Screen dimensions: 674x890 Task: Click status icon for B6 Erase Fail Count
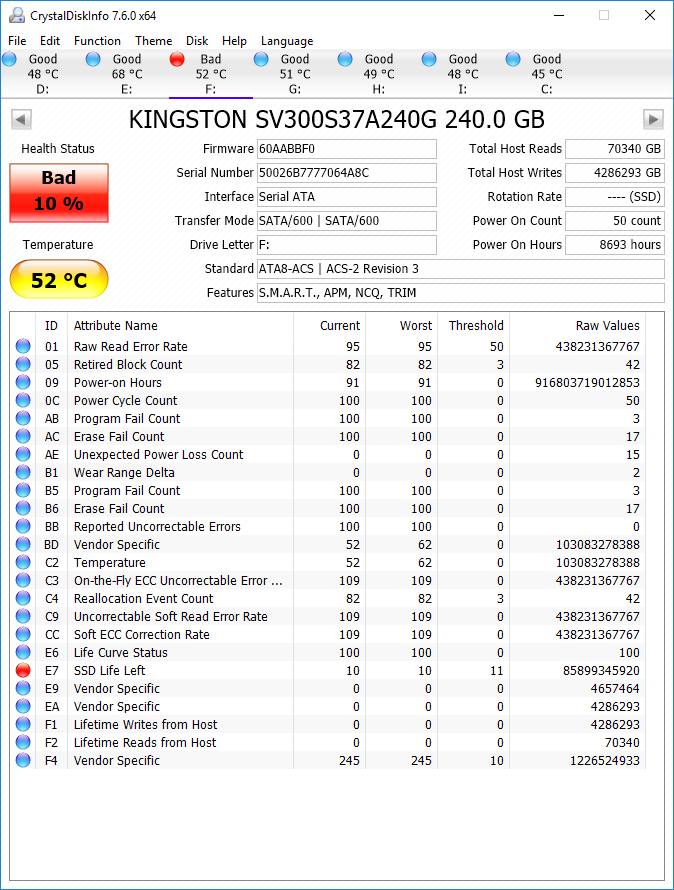(23, 509)
